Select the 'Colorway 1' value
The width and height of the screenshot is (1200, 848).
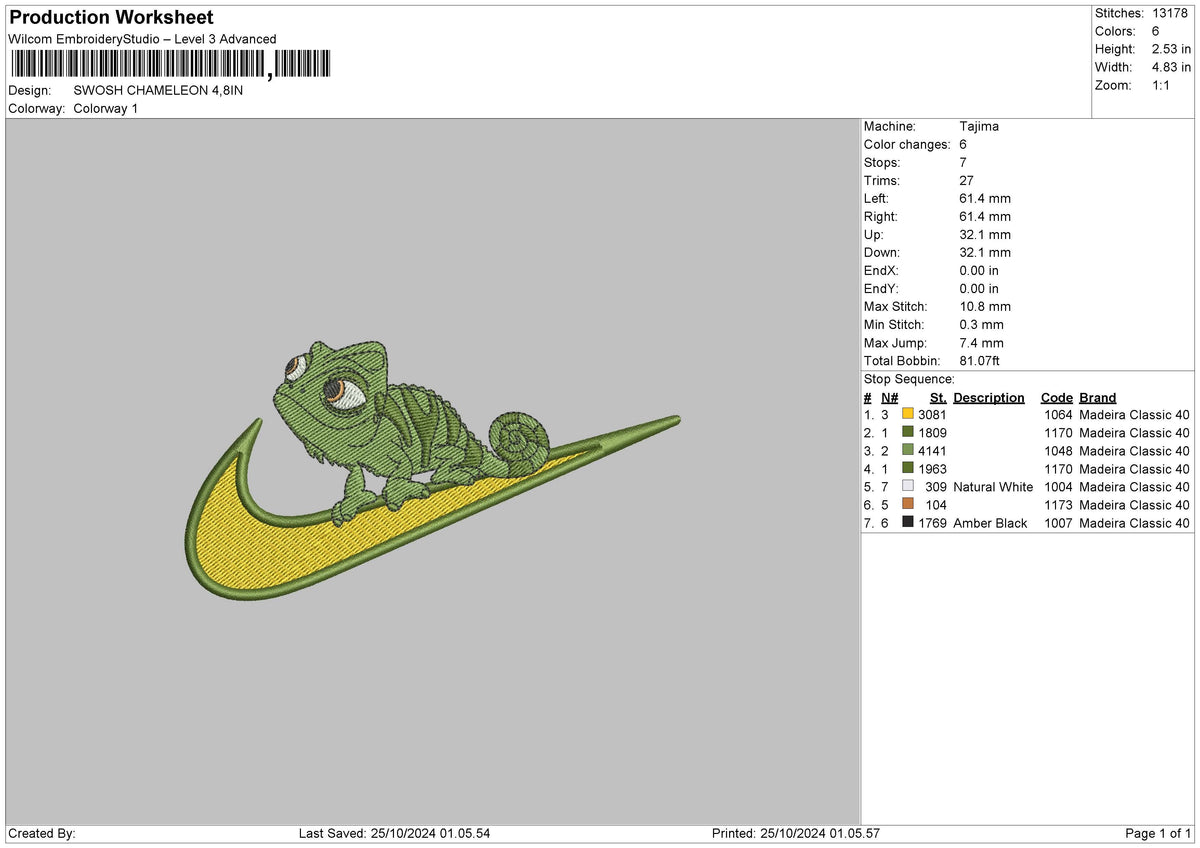click(x=106, y=108)
